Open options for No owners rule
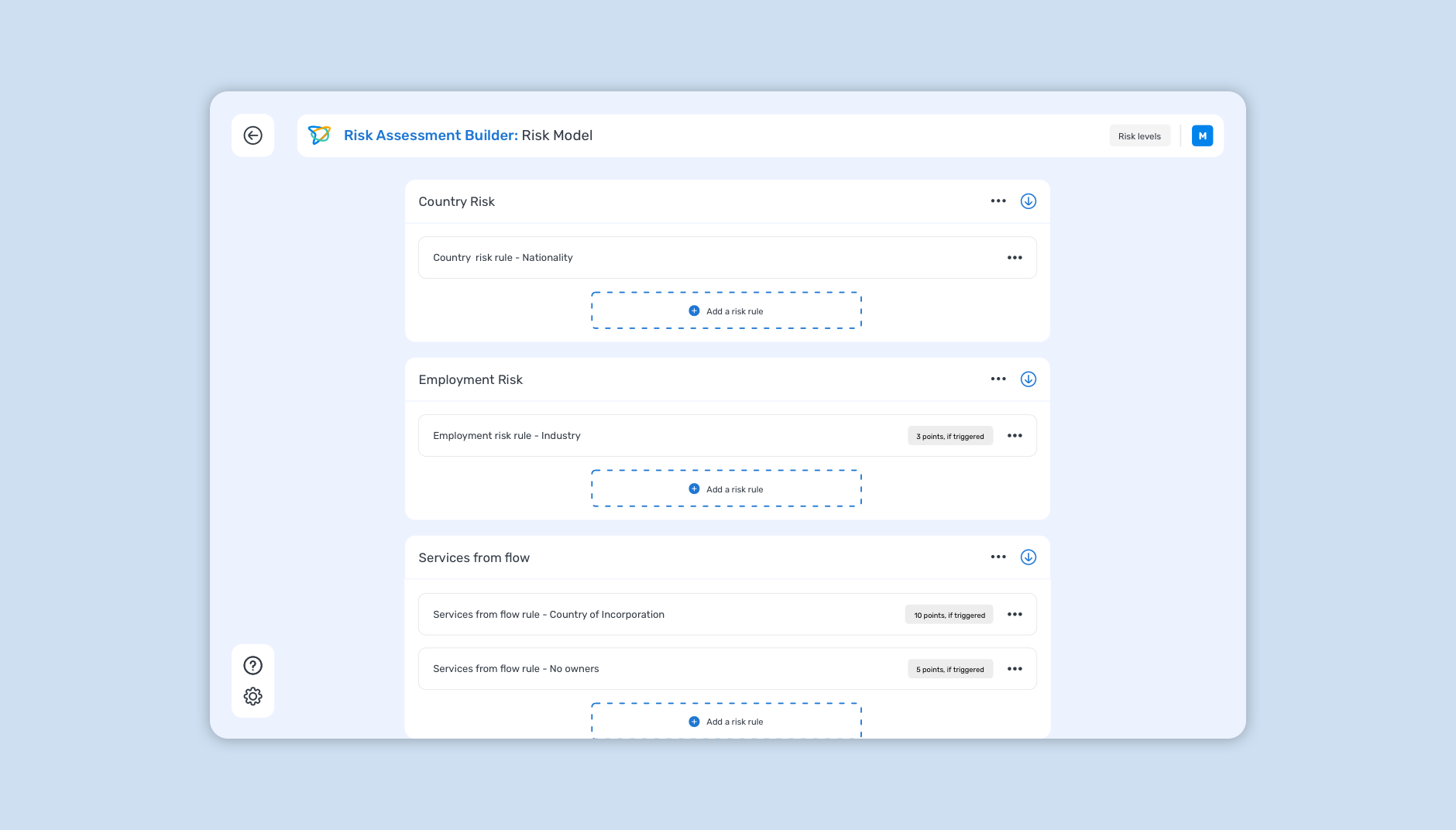The width and height of the screenshot is (1456, 830). tap(1015, 669)
